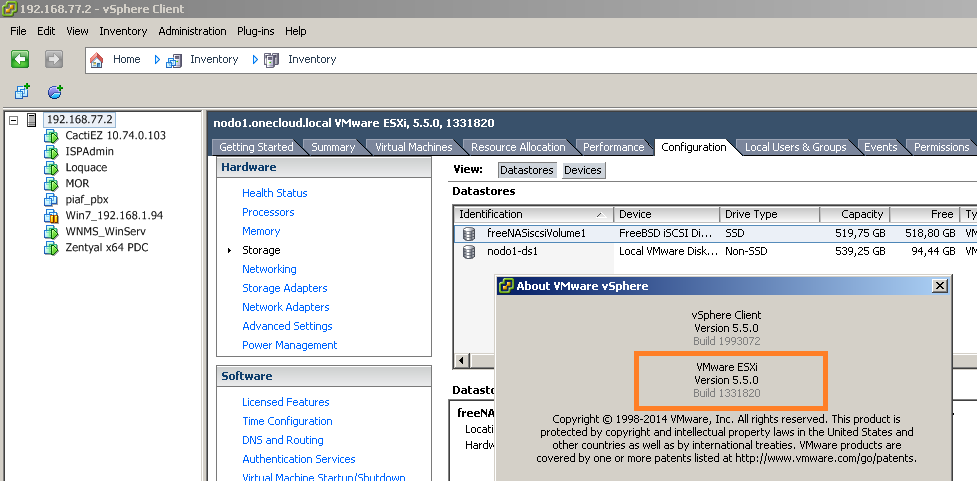This screenshot has height=481, width=977.
Task: Select the Devices view button
Action: click(583, 170)
